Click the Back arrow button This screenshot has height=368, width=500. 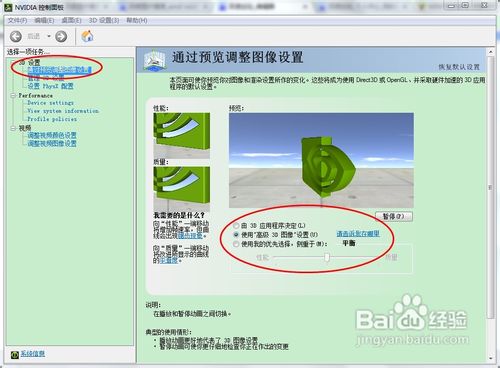pyautogui.click(x=16, y=36)
